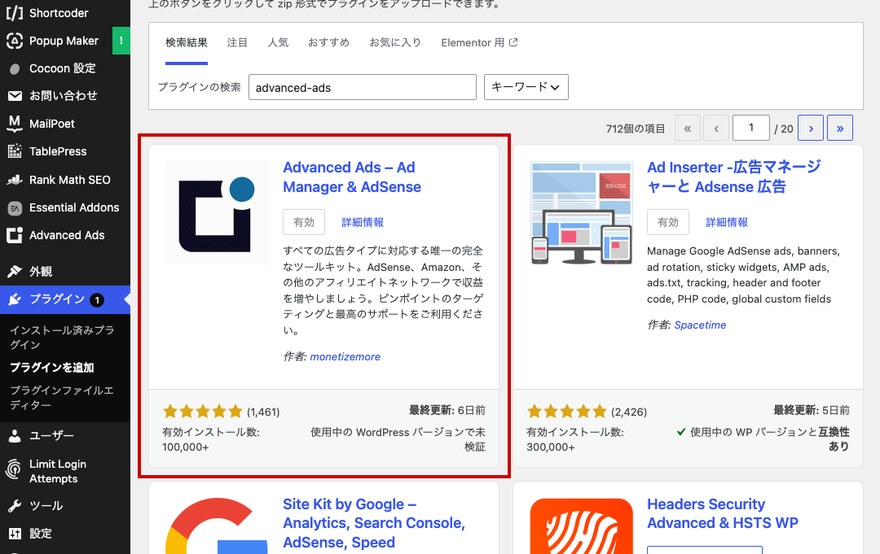Open Advanced Ads – Ad Manager & AdSense title
Screen dimensions: 880x554
click(352, 177)
